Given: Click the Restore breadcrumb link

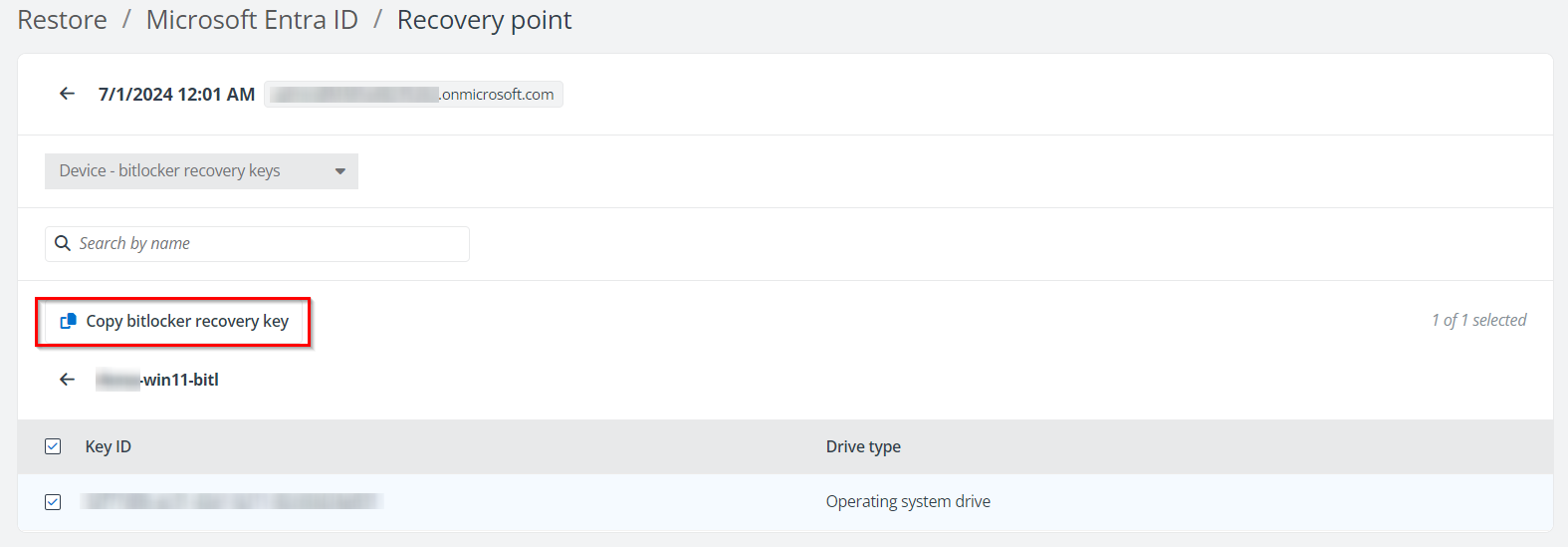Looking at the screenshot, I should [x=62, y=20].
